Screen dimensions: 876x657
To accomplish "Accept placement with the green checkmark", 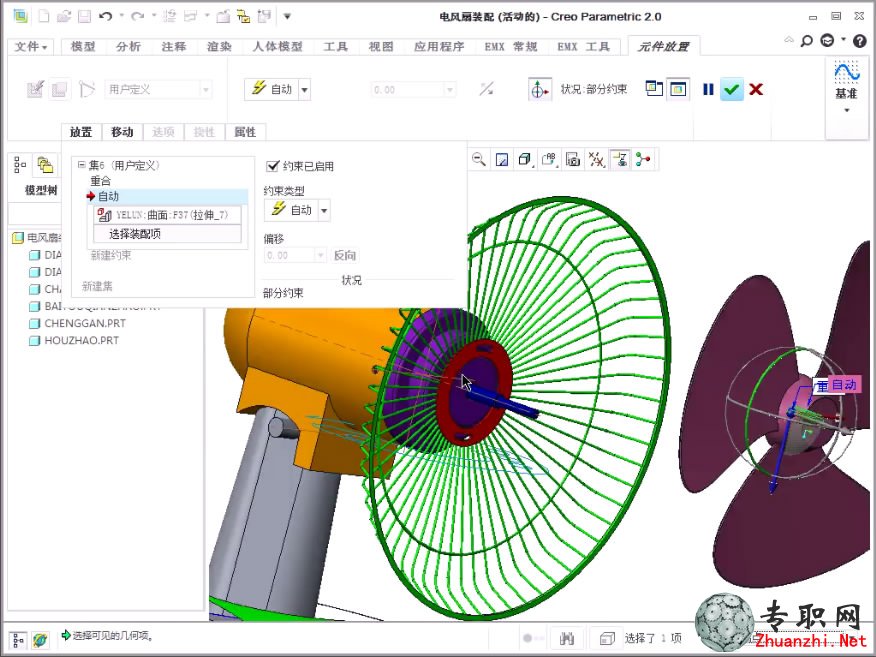I will click(x=731, y=89).
